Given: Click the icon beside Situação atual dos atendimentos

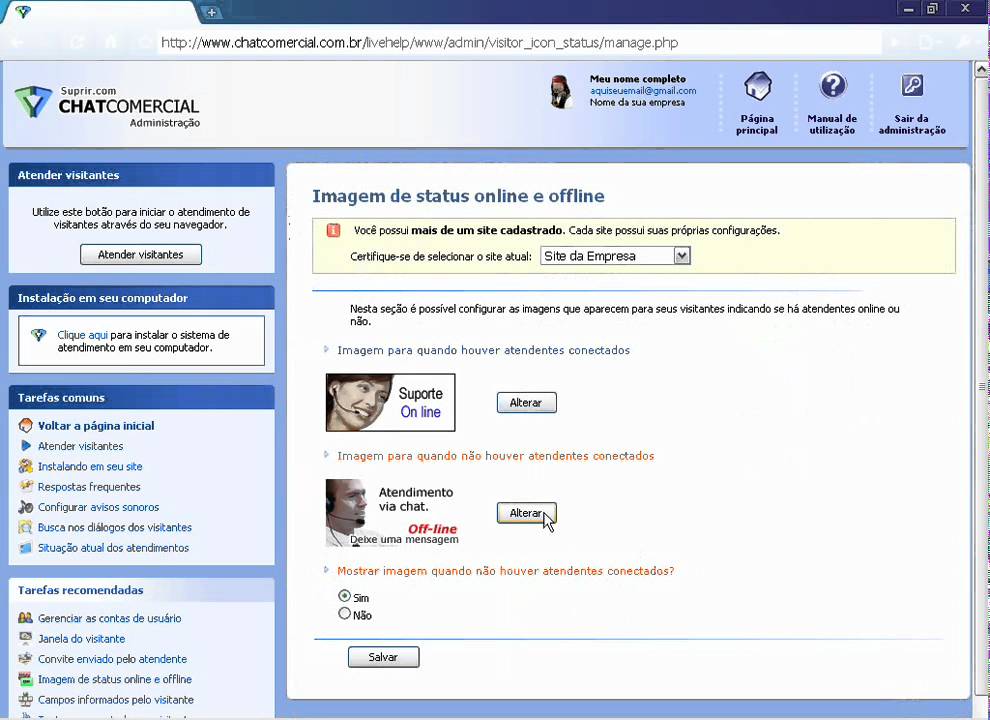Looking at the screenshot, I should 25,548.
